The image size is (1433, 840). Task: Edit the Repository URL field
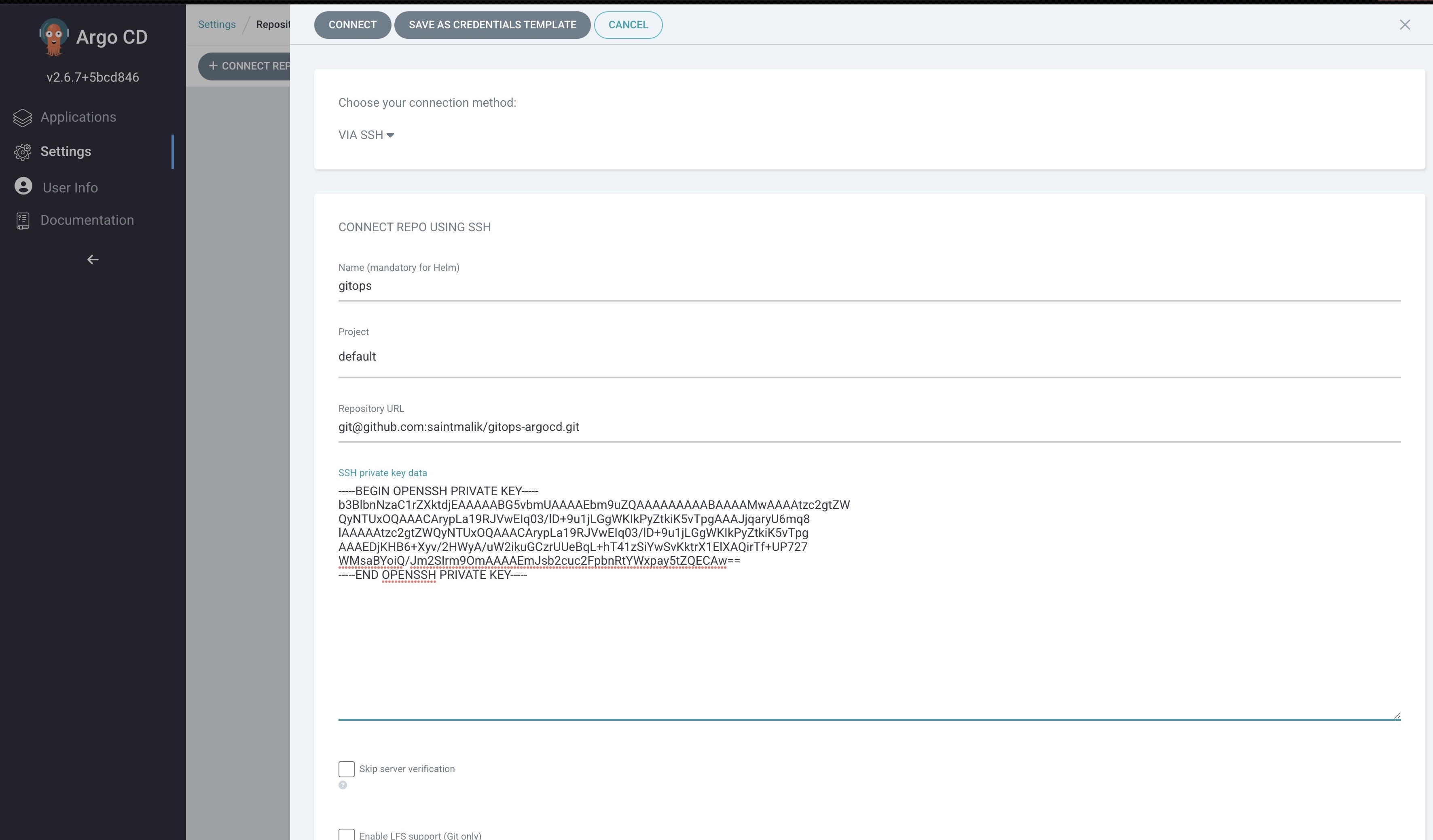(x=869, y=427)
